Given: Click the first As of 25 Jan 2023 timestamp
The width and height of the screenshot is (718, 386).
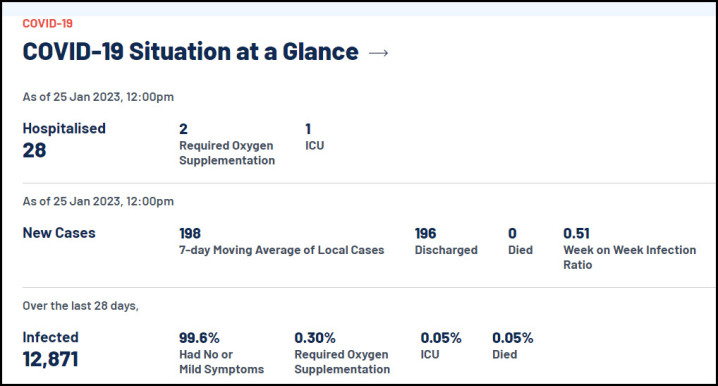Looking at the screenshot, I should pyautogui.click(x=98, y=97).
